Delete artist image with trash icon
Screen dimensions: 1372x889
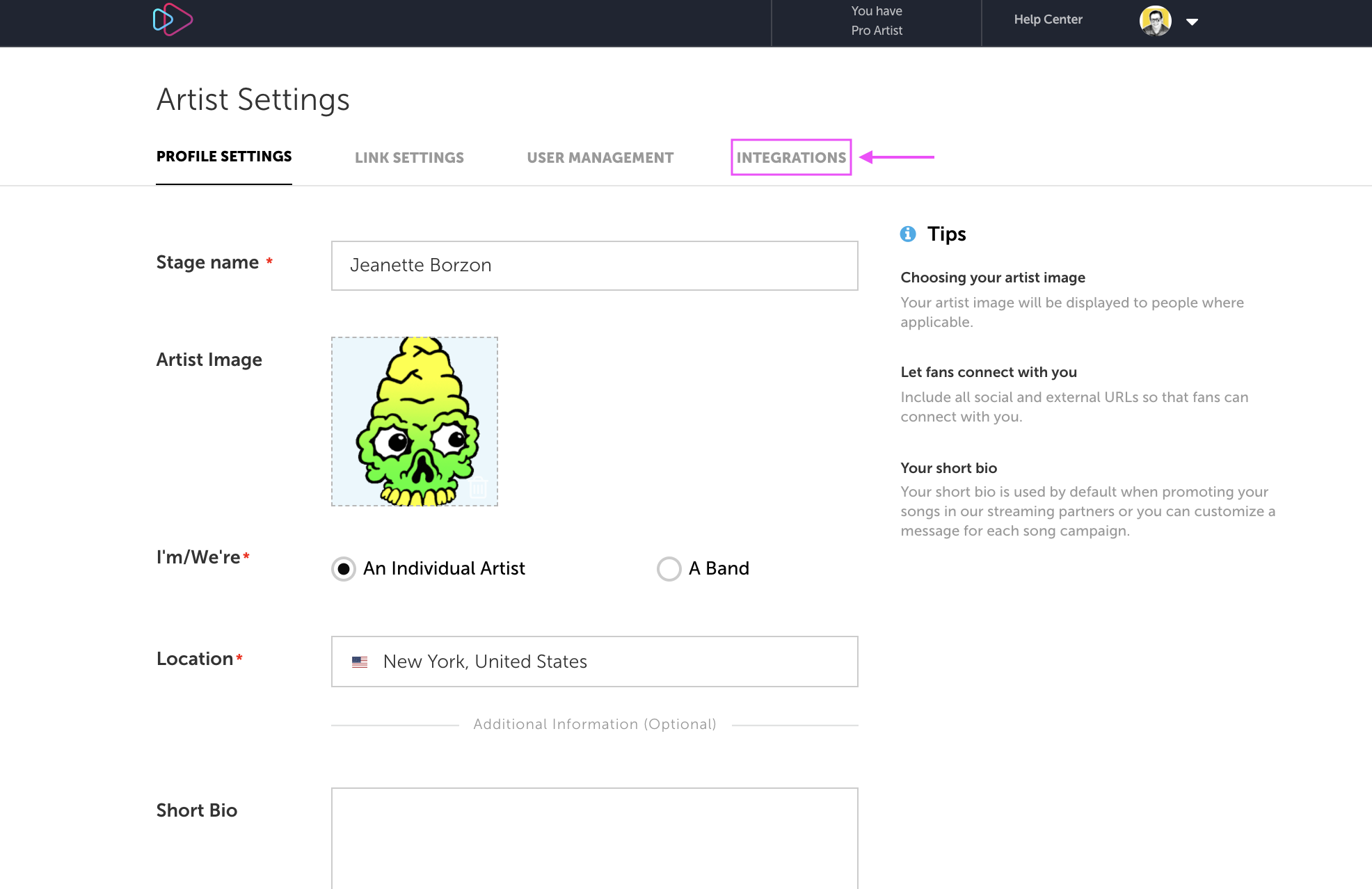[478, 487]
